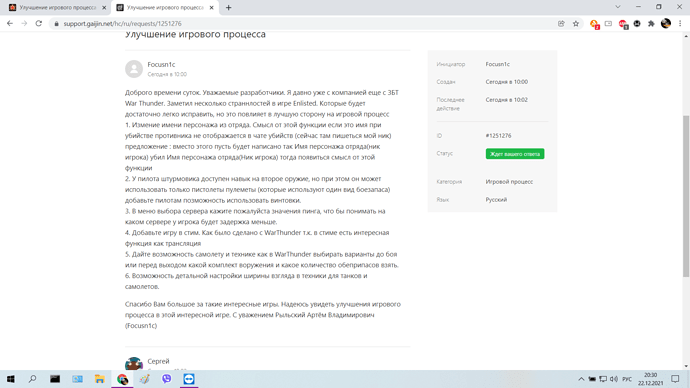This screenshot has height=388, width=690.
Task: Open File Explorer from the taskbar
Action: (x=100, y=379)
